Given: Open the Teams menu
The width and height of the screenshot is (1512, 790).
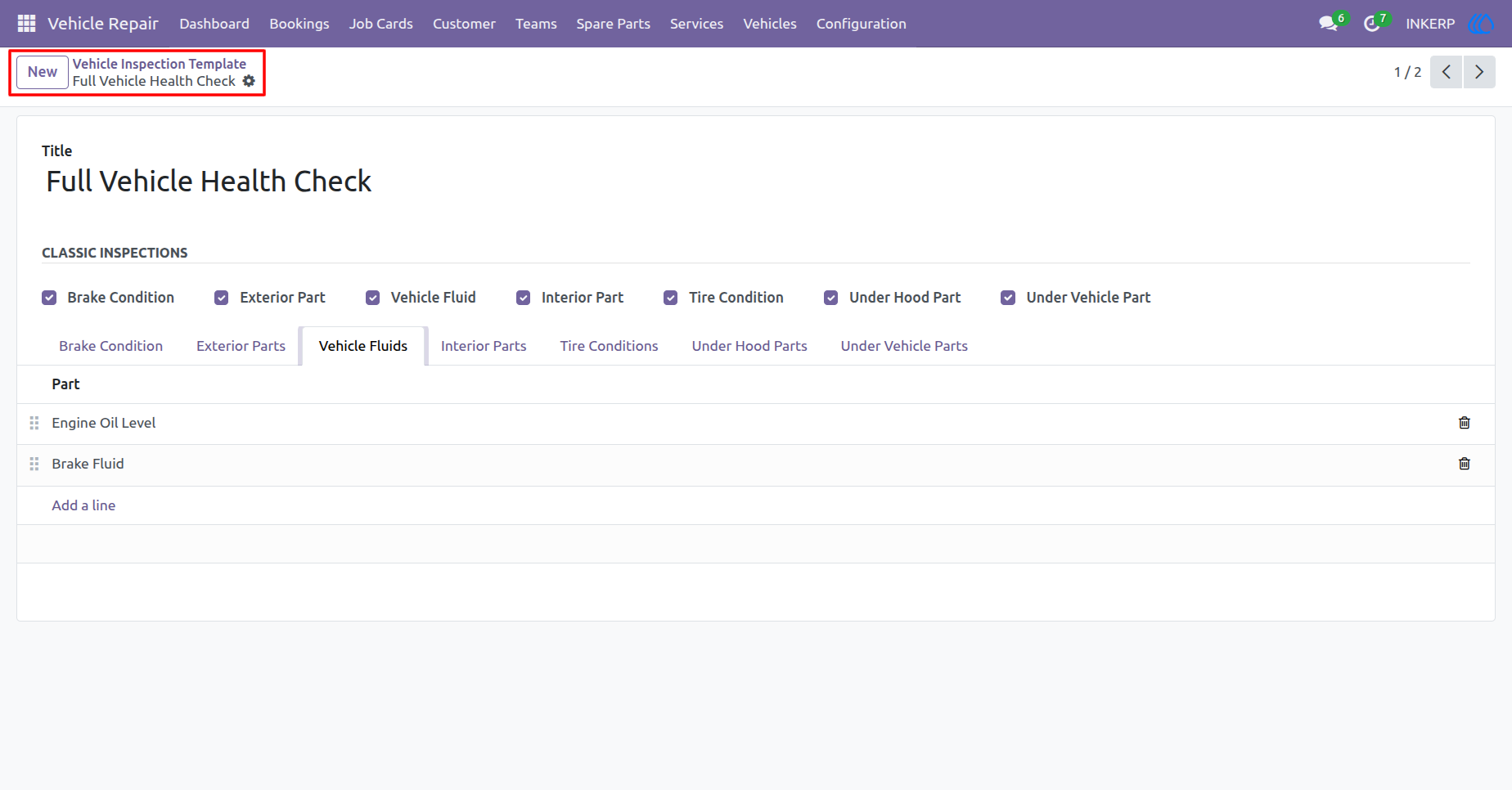Looking at the screenshot, I should (x=536, y=24).
